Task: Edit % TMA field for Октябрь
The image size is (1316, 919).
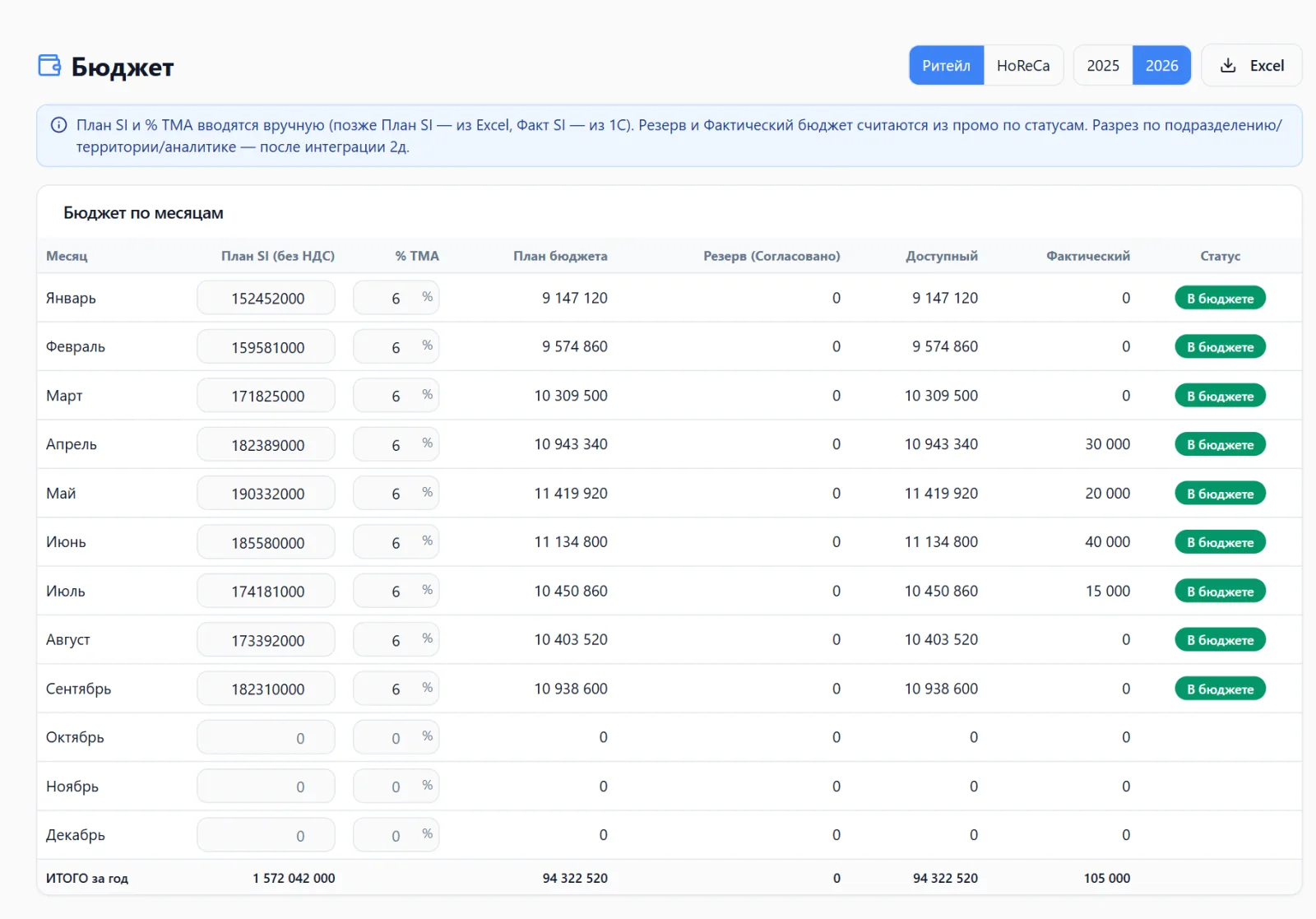Action: (x=396, y=737)
